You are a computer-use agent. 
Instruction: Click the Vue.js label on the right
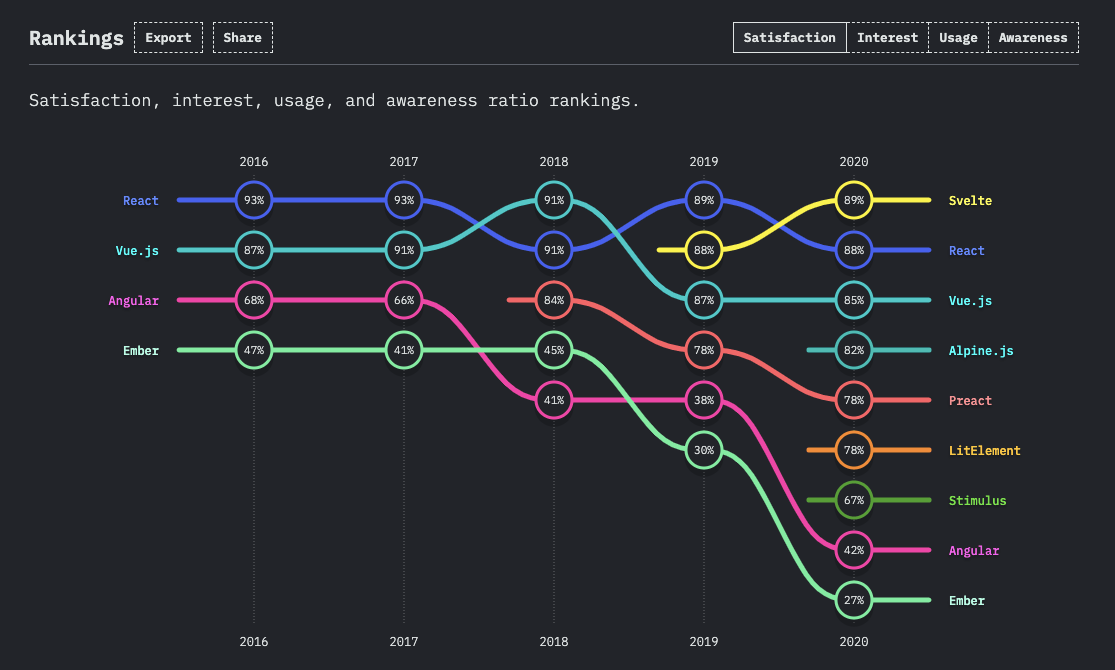pos(969,300)
